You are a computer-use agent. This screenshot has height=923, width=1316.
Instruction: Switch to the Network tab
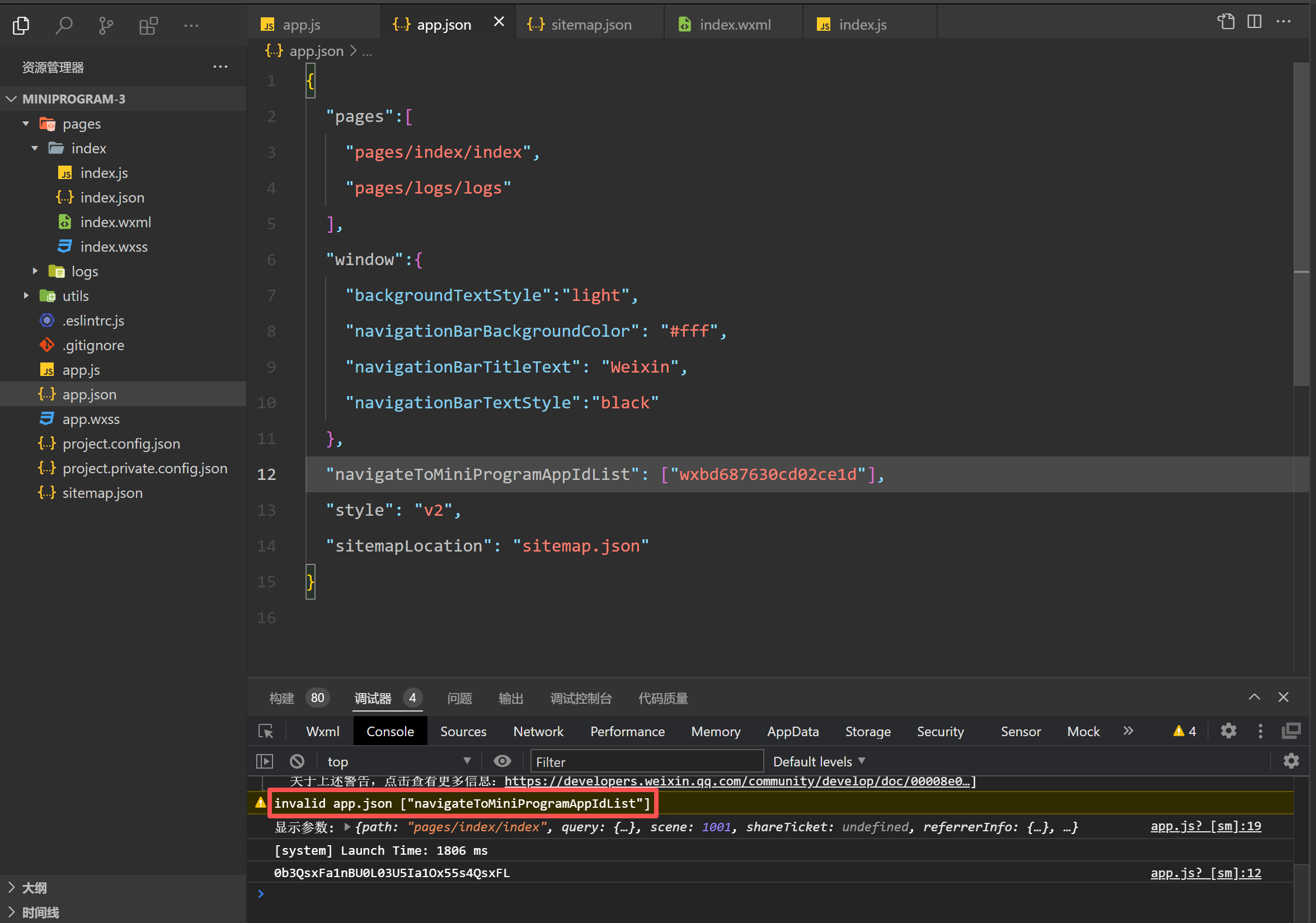(538, 732)
